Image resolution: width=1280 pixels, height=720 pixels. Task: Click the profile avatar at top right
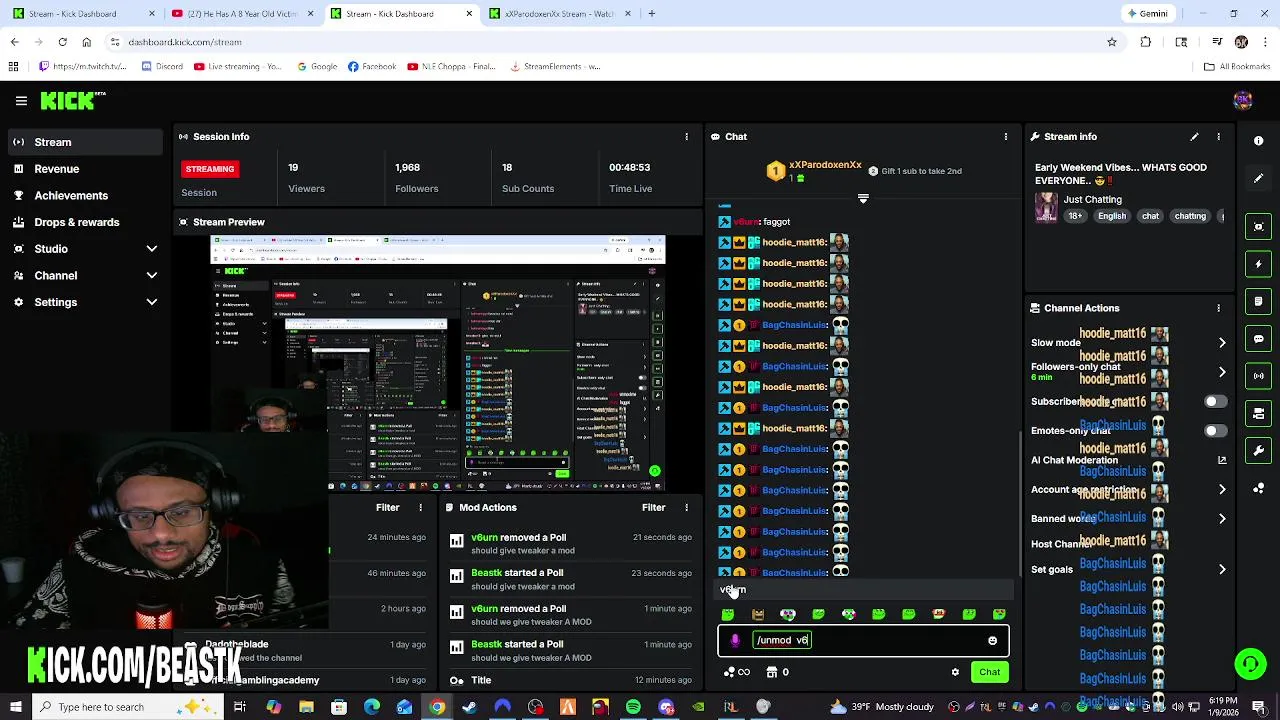[x=1243, y=100]
